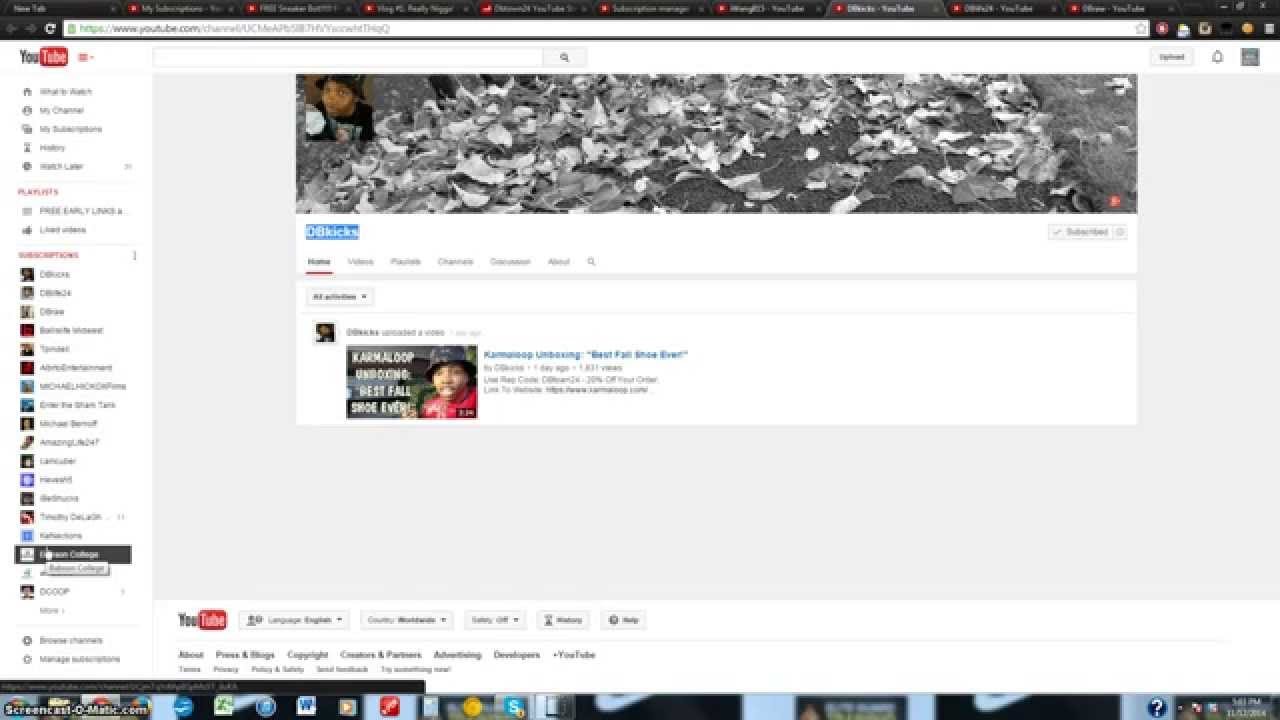
Task: Open the guide menu icon beside YouTube logo
Action: tap(85, 58)
